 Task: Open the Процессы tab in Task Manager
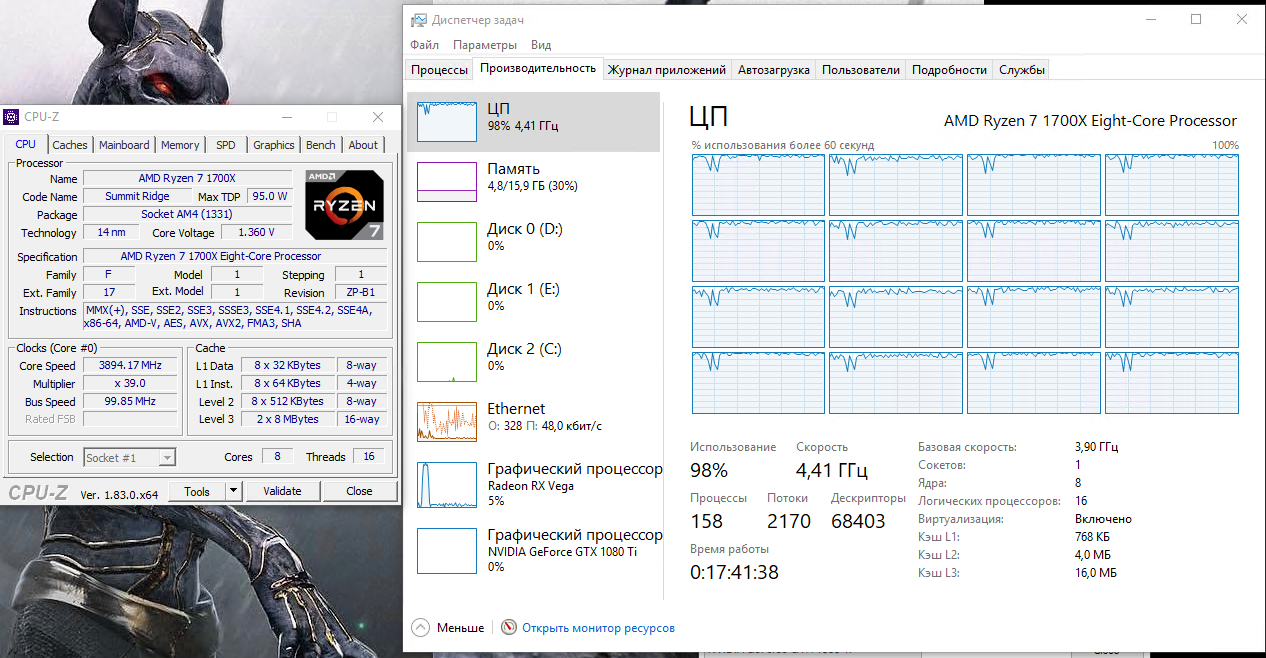point(439,70)
